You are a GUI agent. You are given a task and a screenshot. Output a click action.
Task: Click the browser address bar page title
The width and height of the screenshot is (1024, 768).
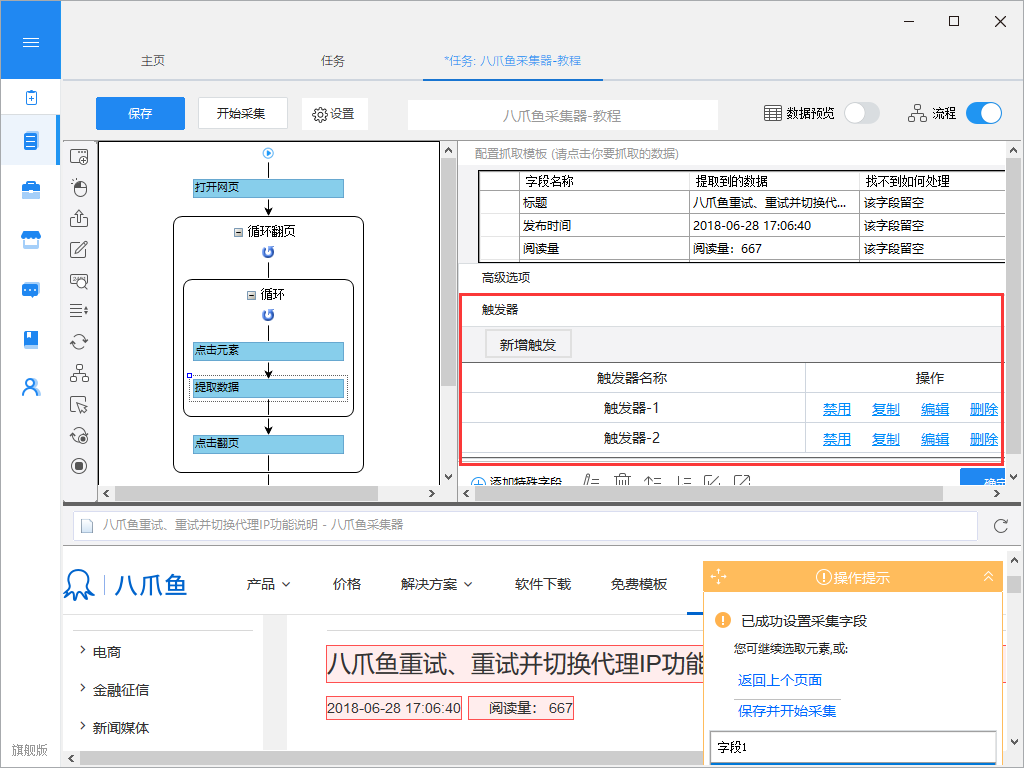click(x=253, y=525)
